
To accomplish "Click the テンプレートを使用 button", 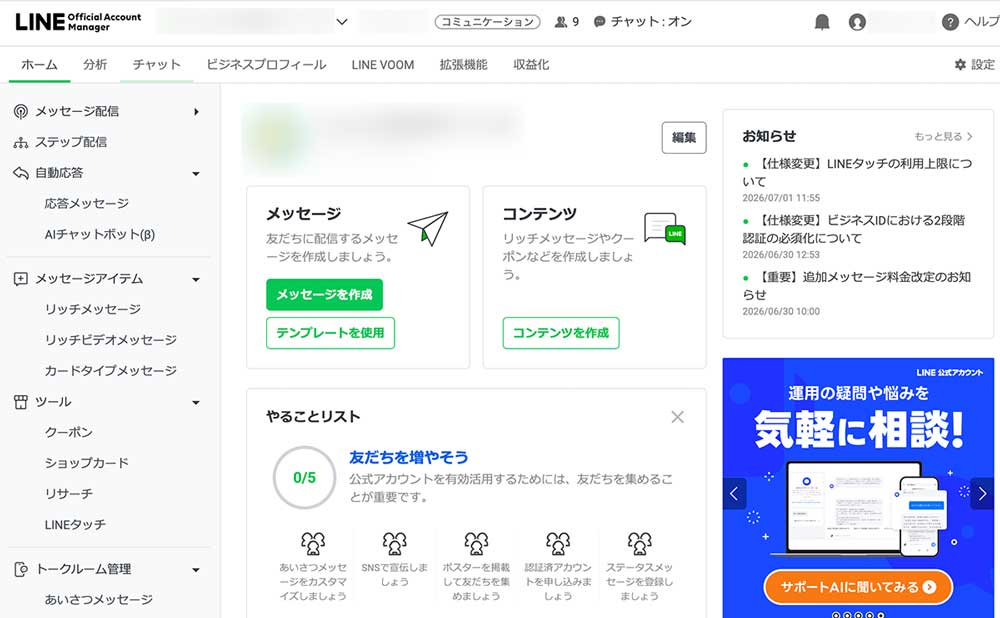I will [330, 333].
